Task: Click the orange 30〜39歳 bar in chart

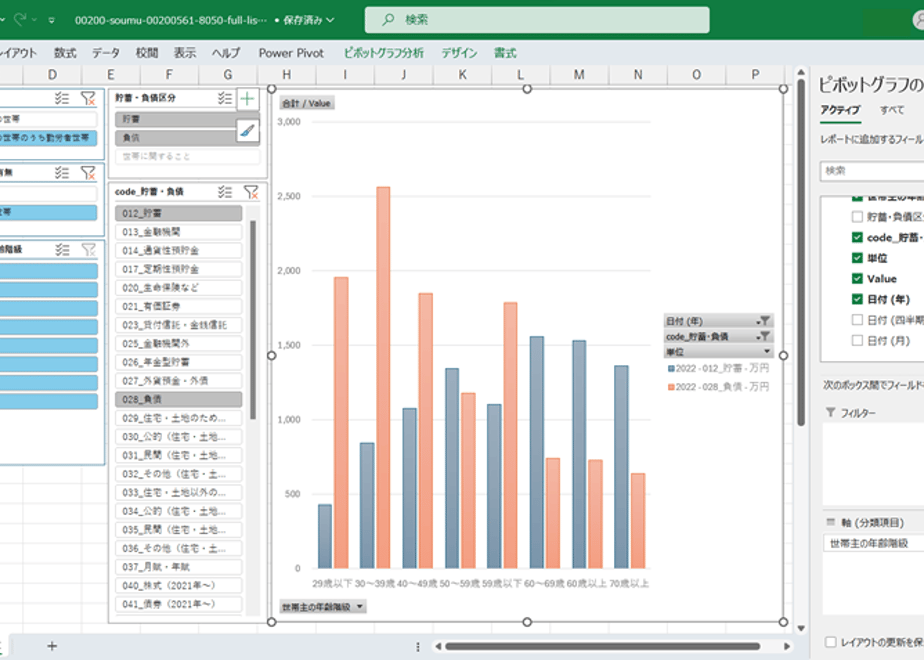Action: (383, 378)
